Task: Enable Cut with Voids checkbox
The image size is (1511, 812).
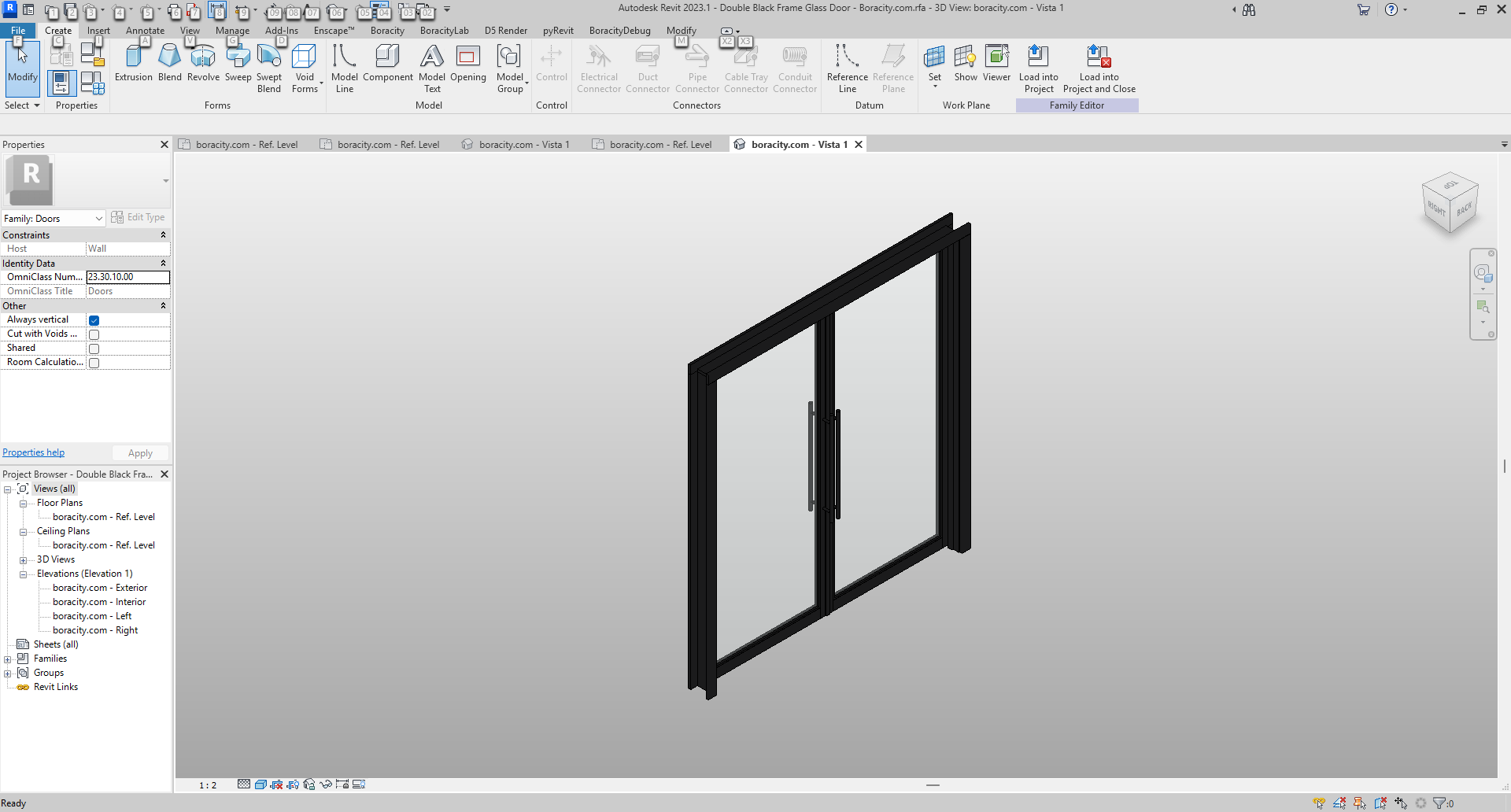Action: (x=94, y=334)
